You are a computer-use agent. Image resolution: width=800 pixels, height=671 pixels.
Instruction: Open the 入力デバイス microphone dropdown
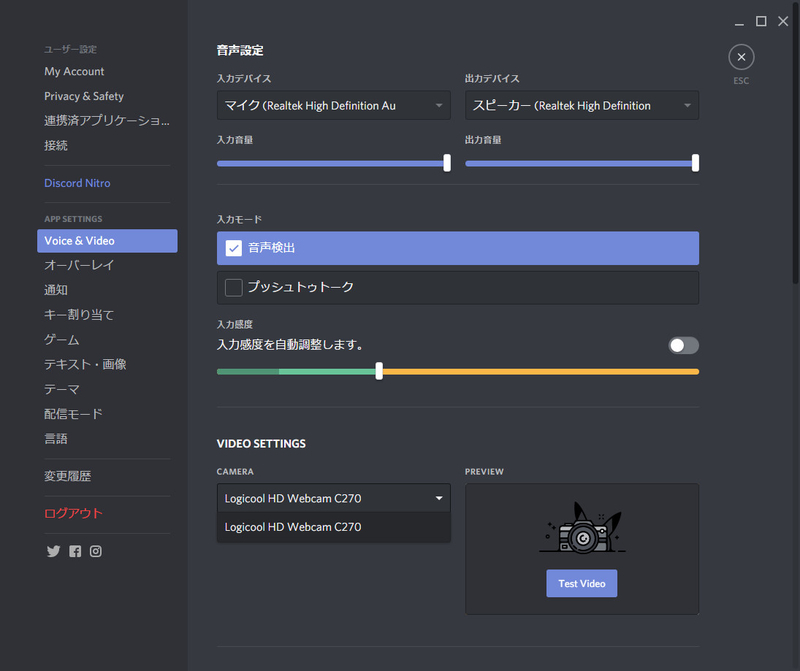[x=334, y=106]
